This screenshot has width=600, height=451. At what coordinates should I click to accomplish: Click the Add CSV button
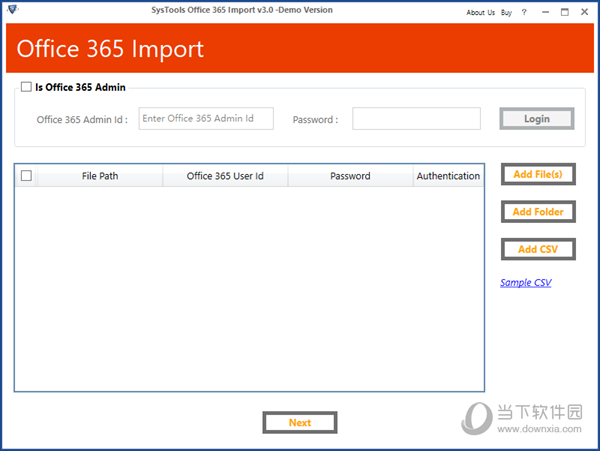[538, 249]
